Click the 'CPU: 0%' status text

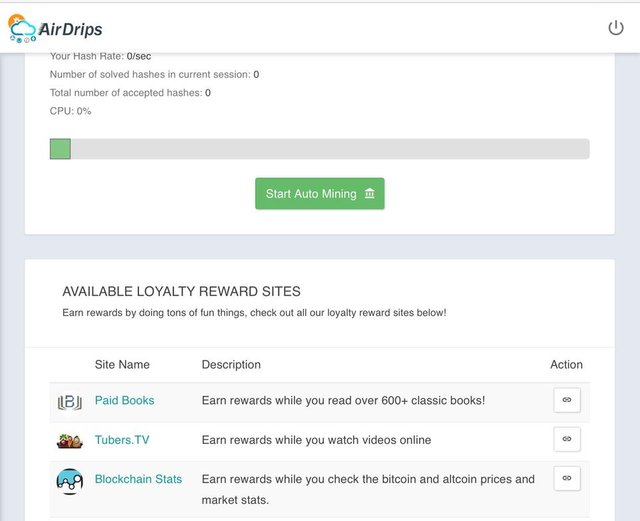(70, 111)
